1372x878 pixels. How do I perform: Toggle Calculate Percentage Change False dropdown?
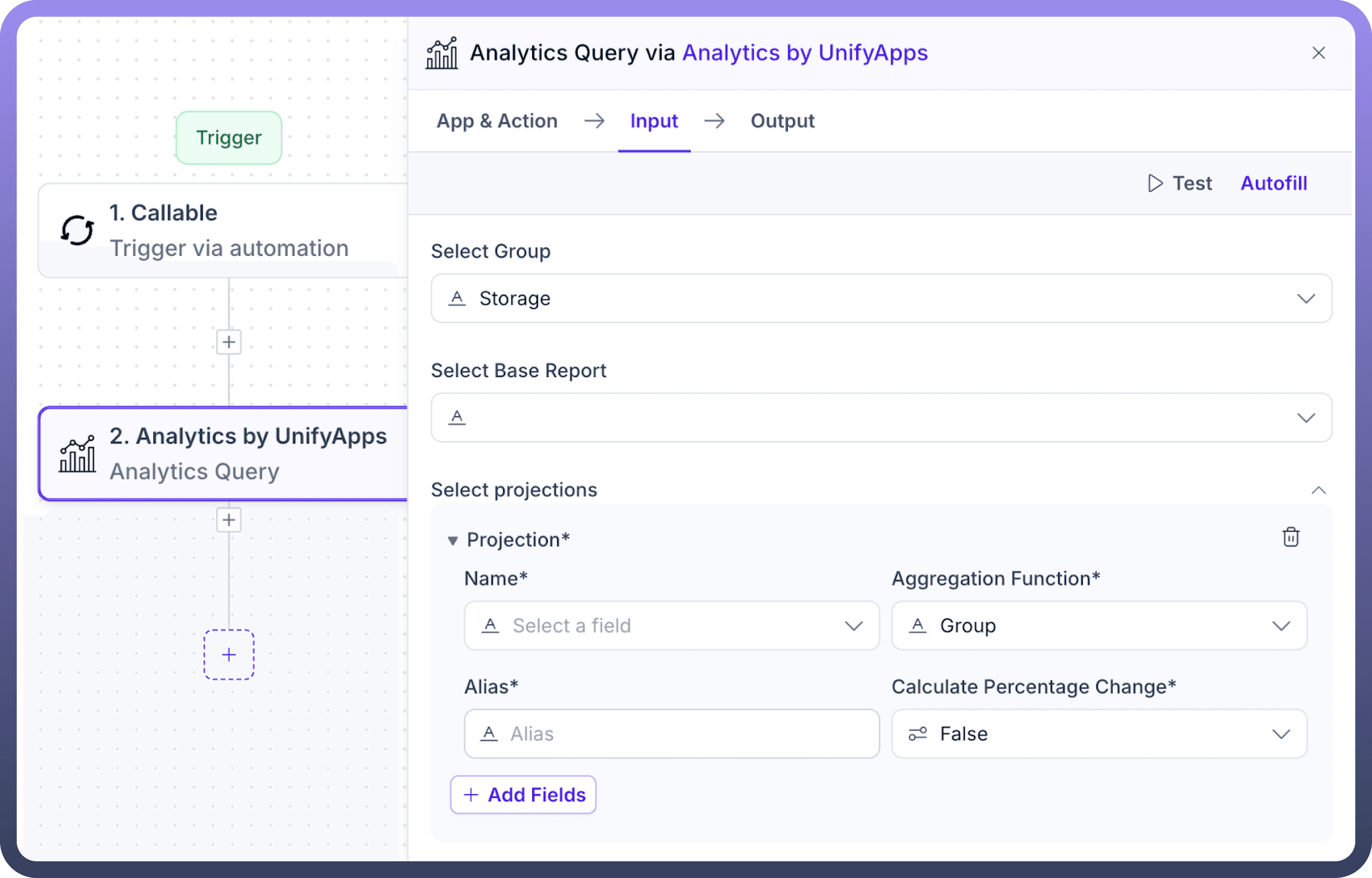tap(1099, 734)
